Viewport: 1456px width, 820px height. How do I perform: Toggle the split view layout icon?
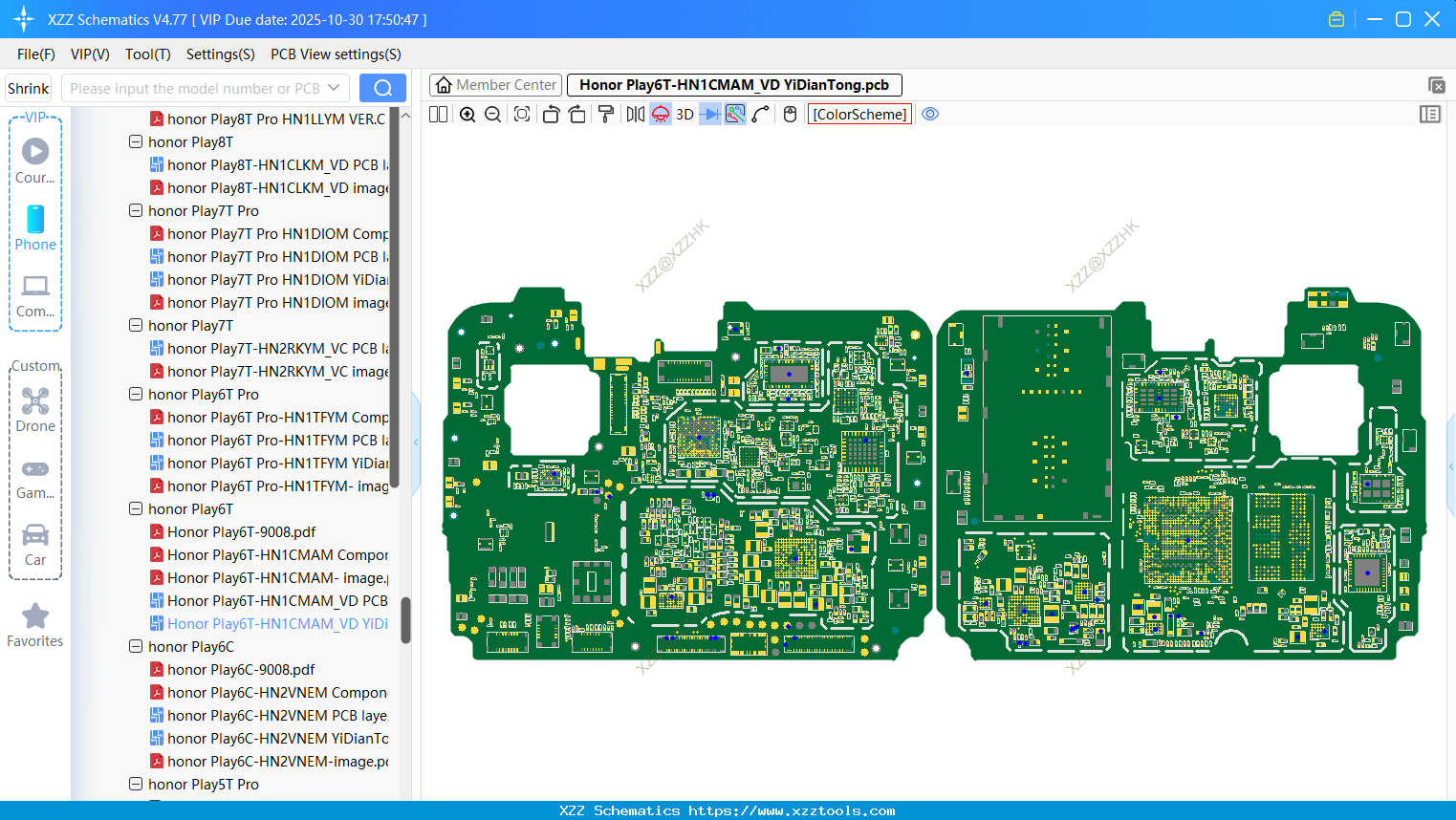[x=438, y=115]
